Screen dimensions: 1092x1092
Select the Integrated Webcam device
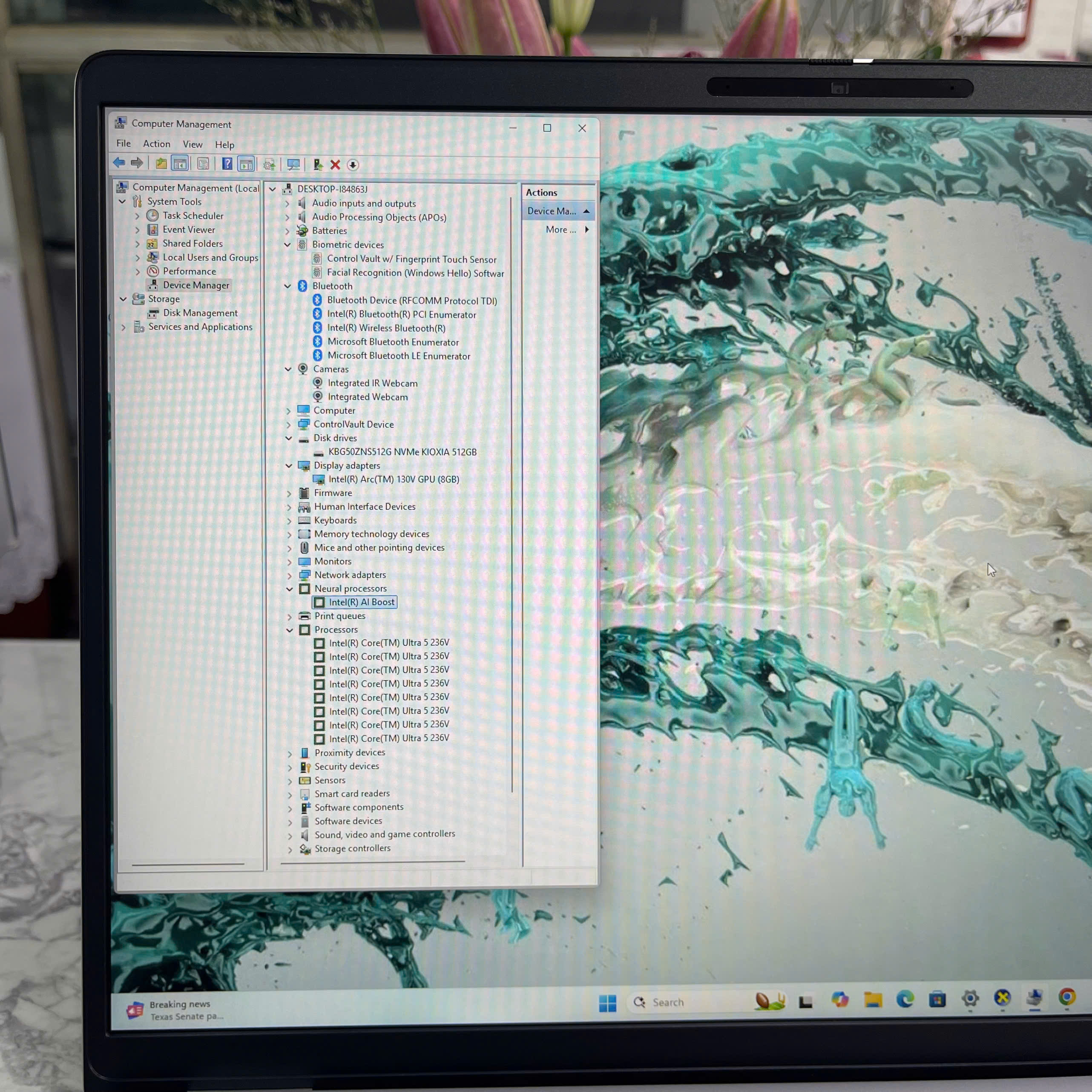click(x=368, y=397)
